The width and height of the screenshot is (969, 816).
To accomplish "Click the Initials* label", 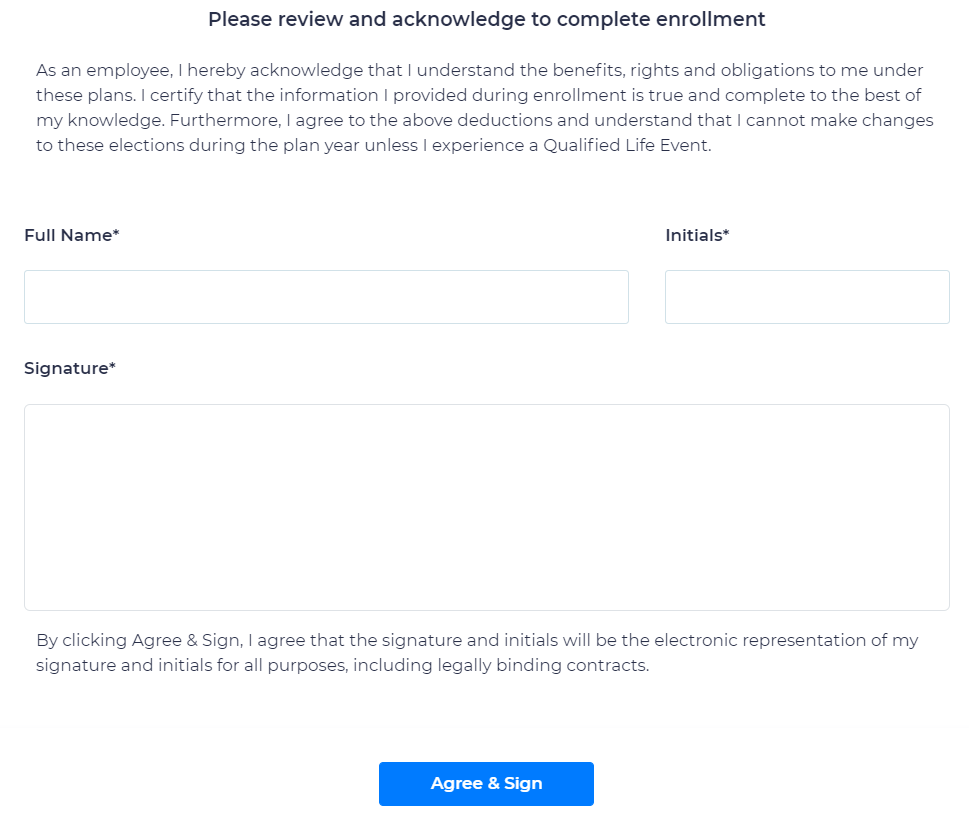I will 697,235.
